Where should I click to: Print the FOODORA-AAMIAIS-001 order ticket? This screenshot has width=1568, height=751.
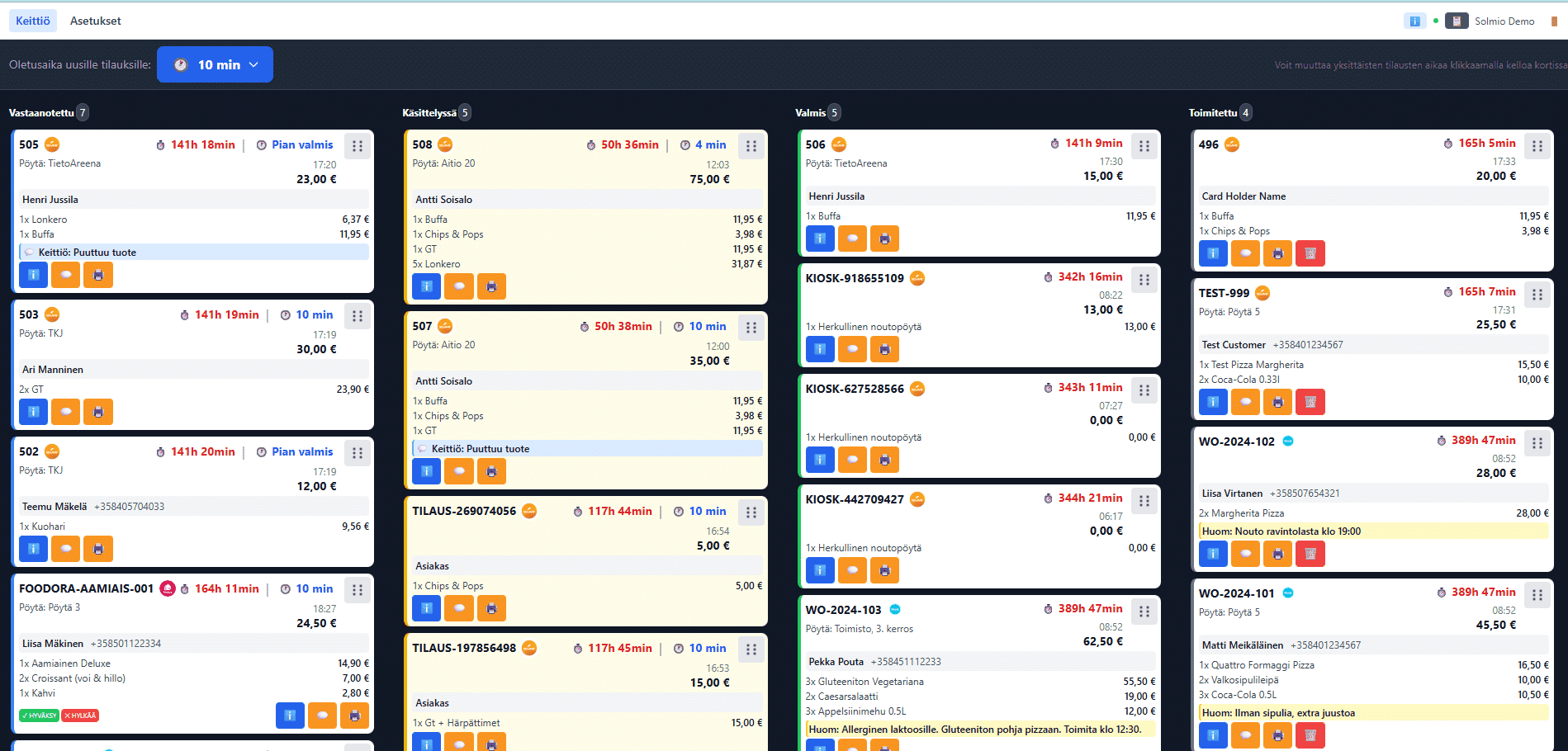[355, 716]
